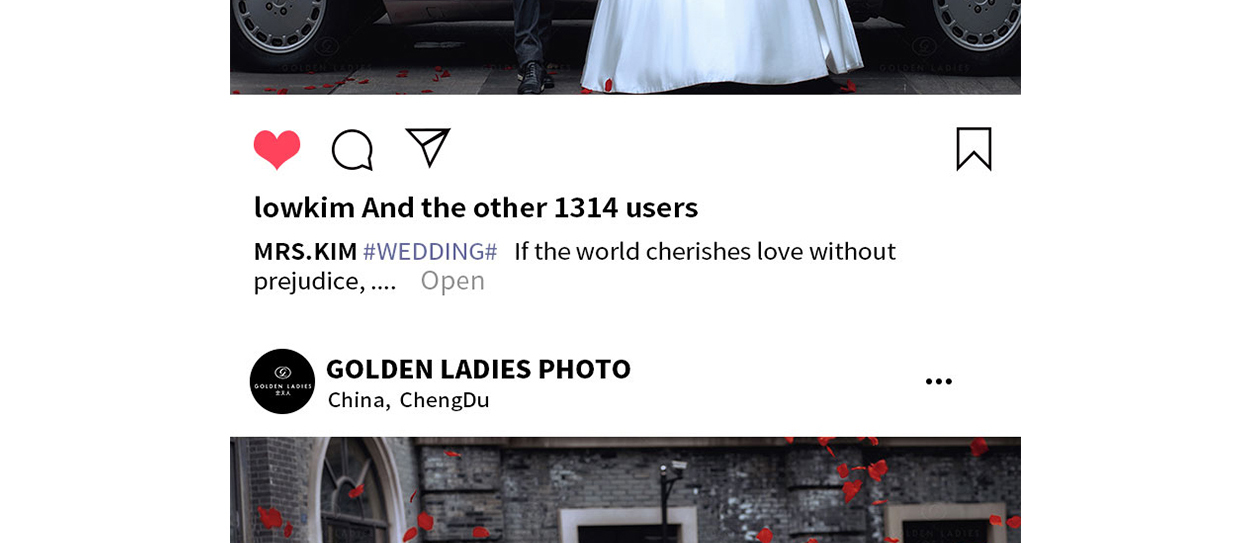Open the China, ChengDu location
The width and height of the screenshot is (1250, 543).
(x=408, y=400)
